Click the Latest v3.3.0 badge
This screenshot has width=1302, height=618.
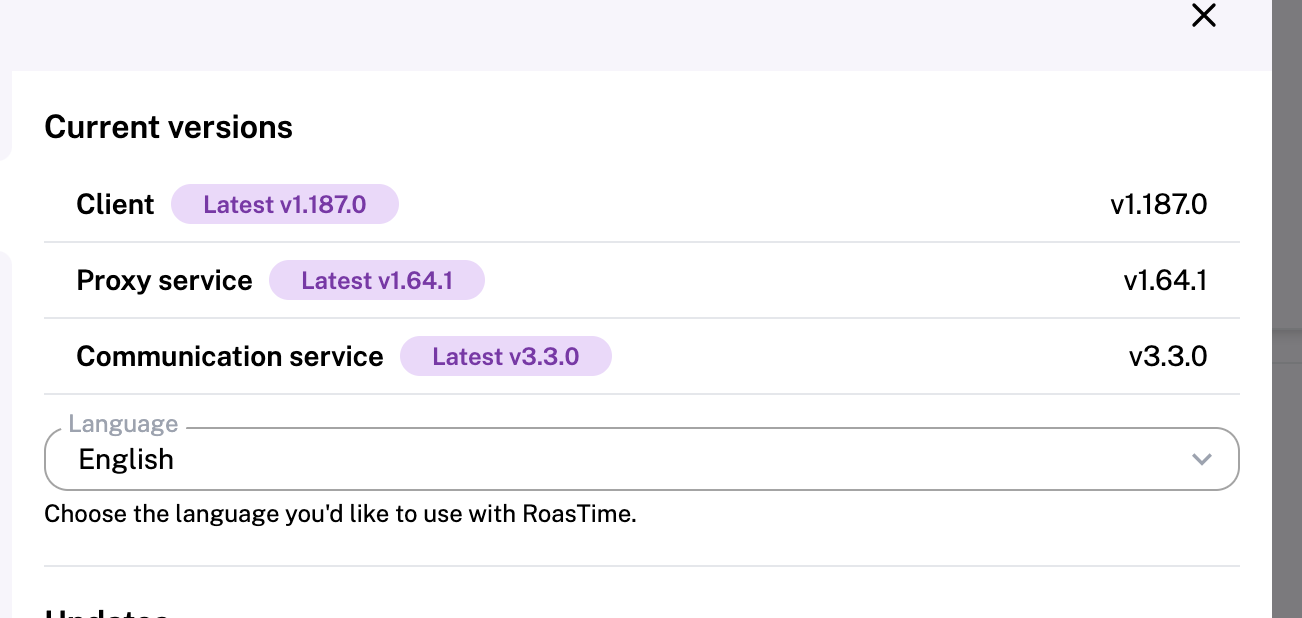click(505, 357)
